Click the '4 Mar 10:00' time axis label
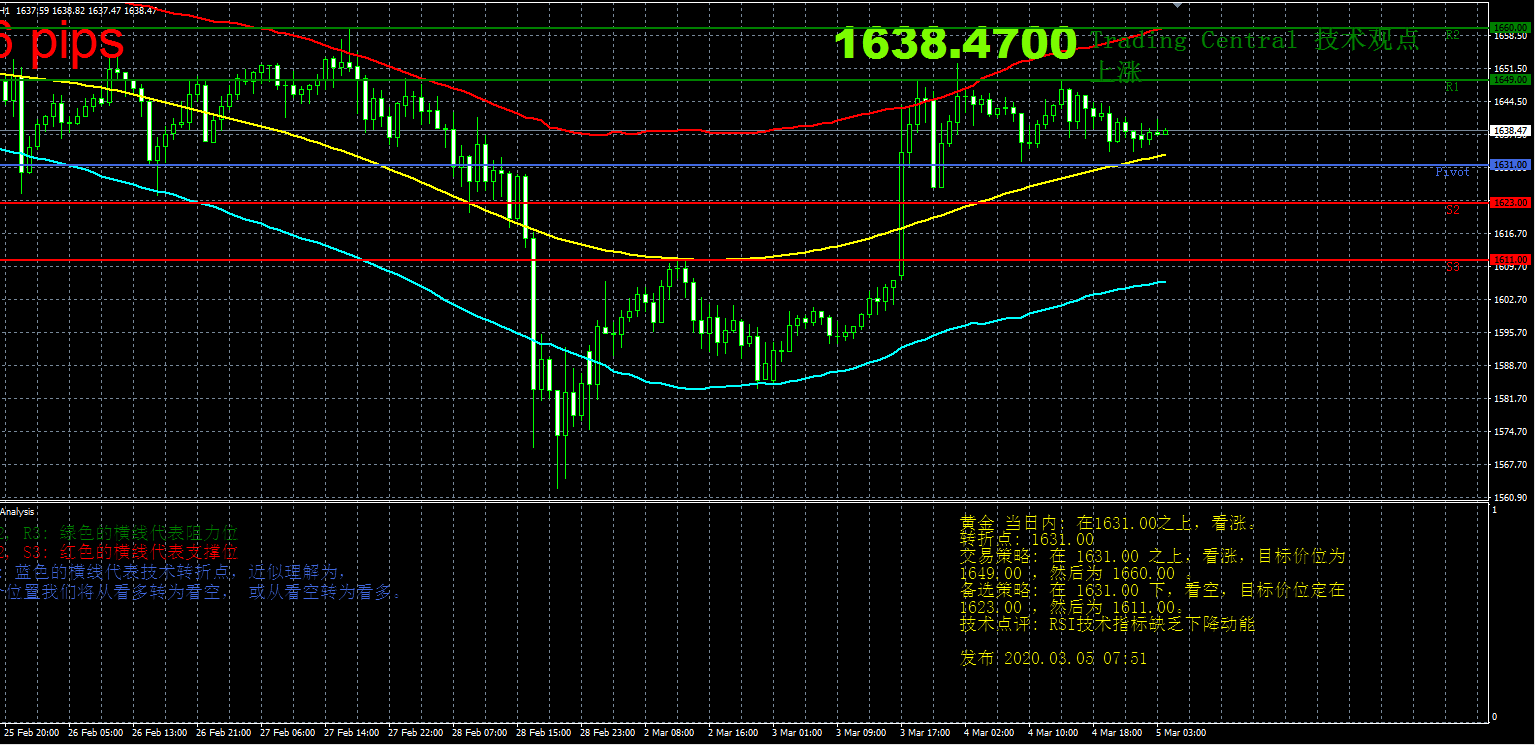Image resolution: width=1536 pixels, height=746 pixels. [x=1053, y=732]
